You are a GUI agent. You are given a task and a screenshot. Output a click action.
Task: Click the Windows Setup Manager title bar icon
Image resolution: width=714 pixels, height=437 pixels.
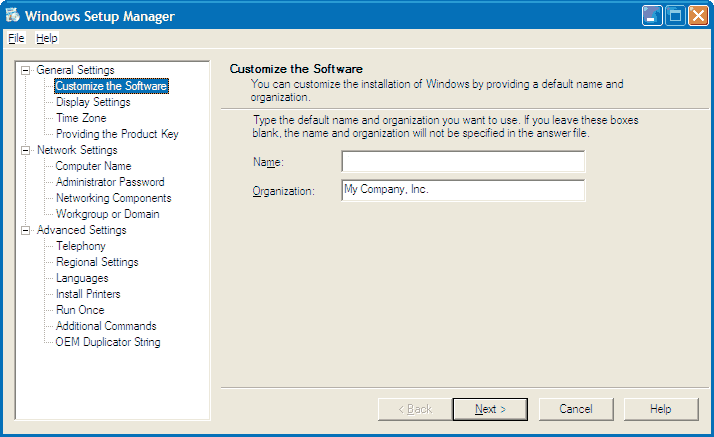point(12,16)
